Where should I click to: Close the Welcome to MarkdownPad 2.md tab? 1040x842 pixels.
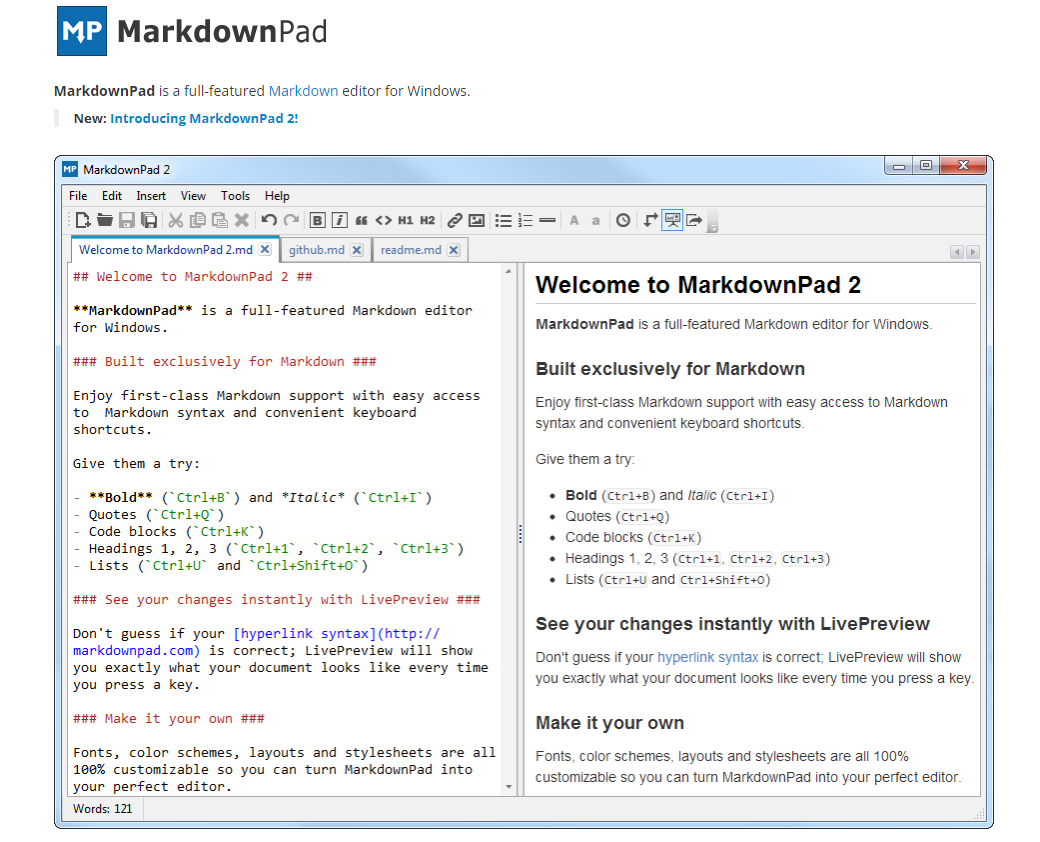(265, 249)
